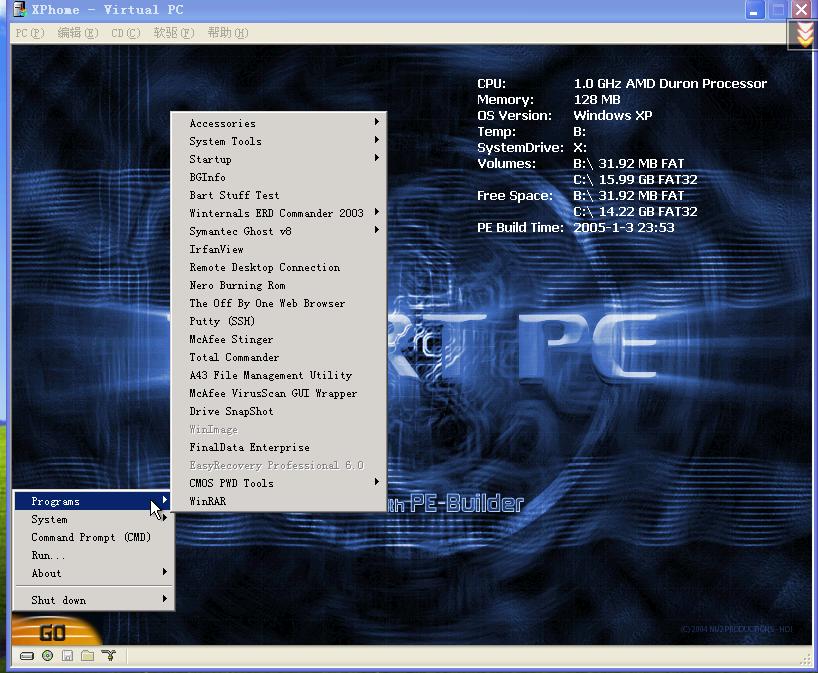Expand the CMOS PWD Tools submenu
This screenshot has height=673, width=818.
tap(279, 483)
